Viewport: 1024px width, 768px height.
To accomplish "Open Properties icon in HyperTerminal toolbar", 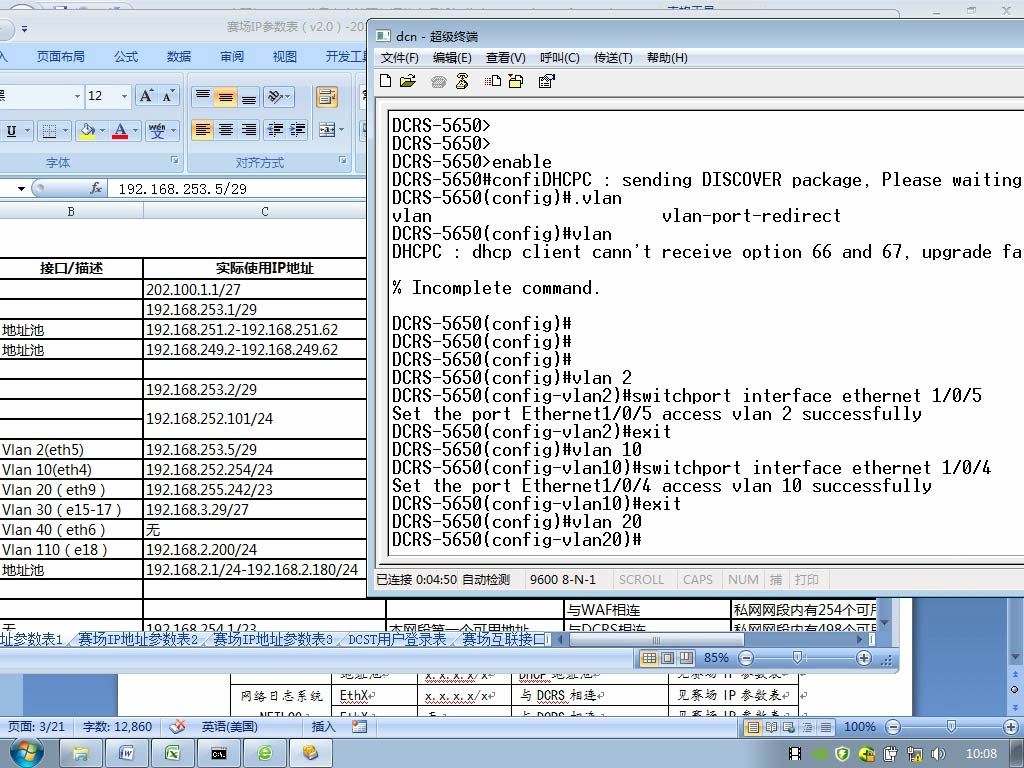I will pyautogui.click(x=546, y=81).
